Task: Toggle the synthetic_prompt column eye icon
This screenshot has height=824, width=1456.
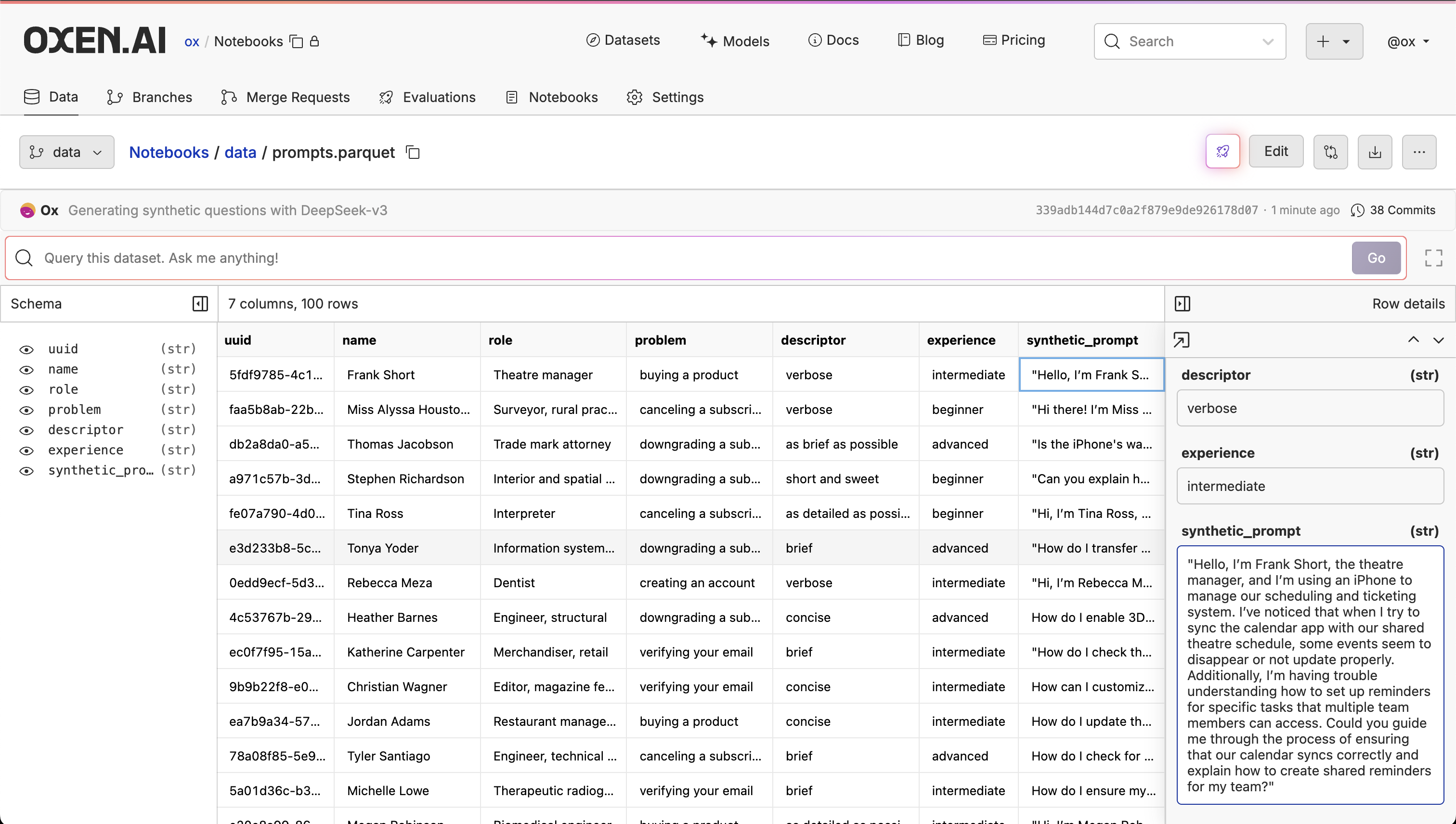Action: pos(26,471)
